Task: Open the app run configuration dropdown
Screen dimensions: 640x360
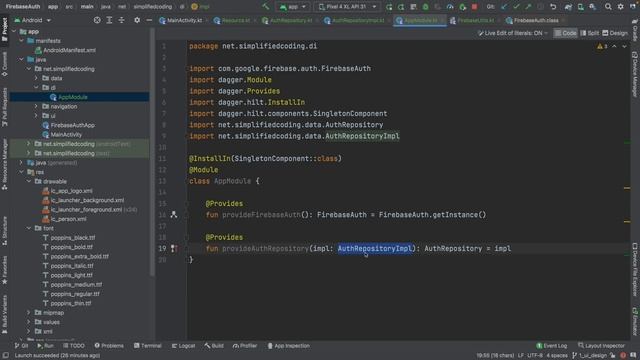Action: (293, 7)
